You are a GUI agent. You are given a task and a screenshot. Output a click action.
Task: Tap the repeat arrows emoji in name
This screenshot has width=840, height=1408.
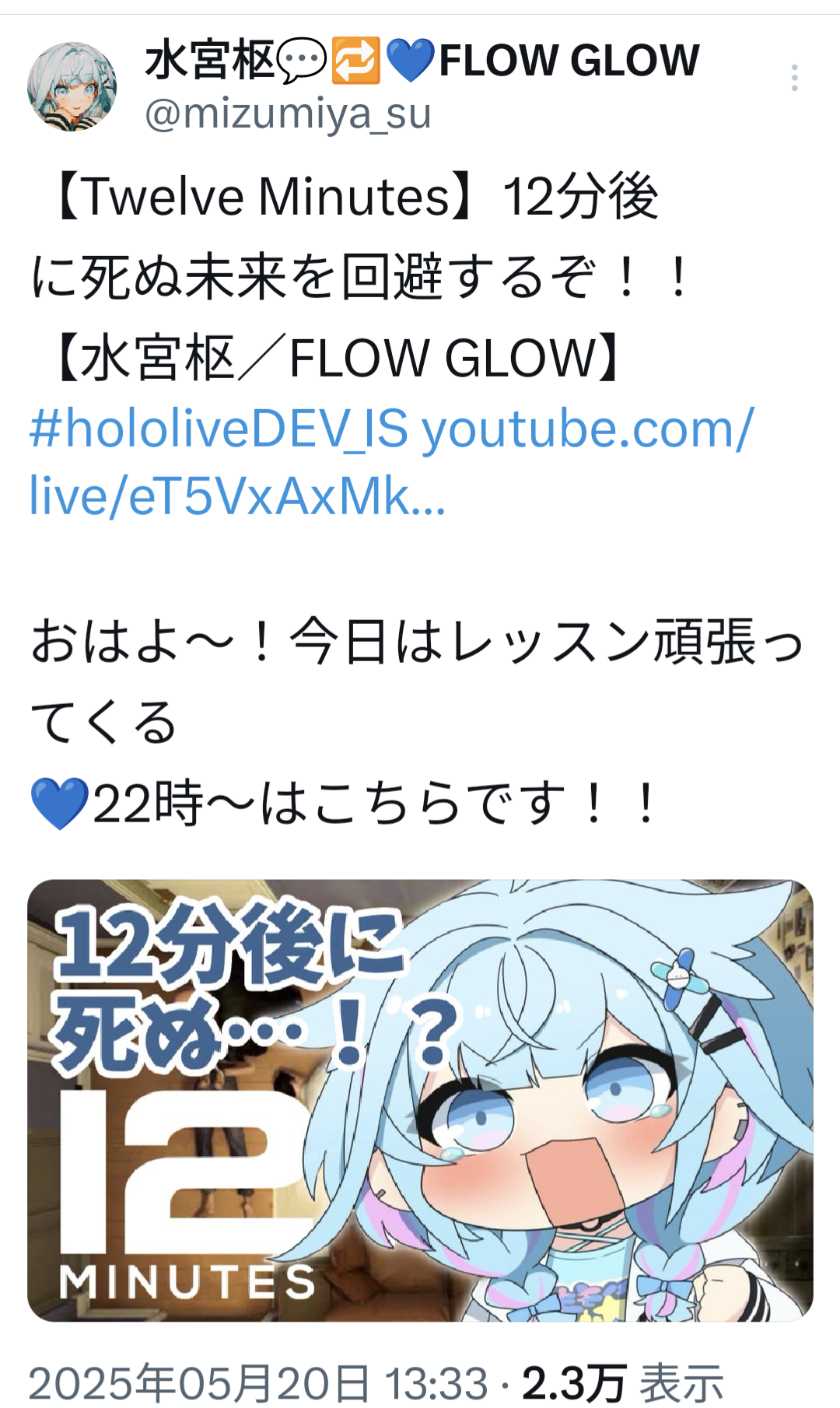(355, 61)
